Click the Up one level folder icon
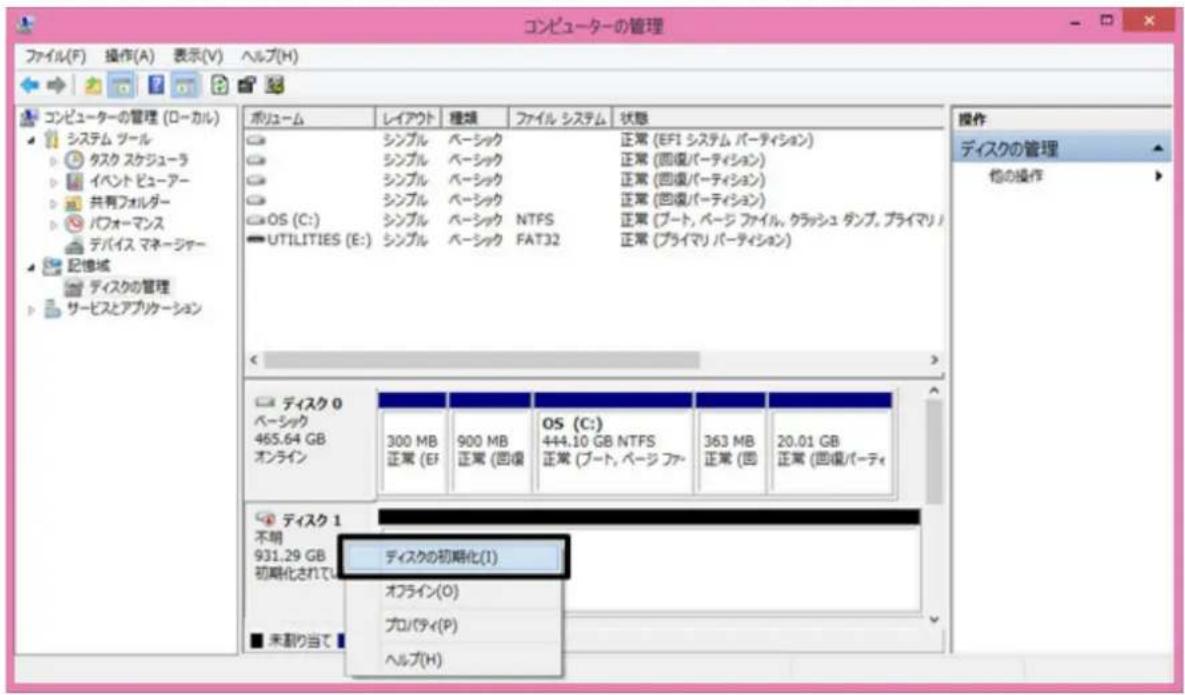Image resolution: width=1185 pixels, height=695 pixels. coord(93,85)
